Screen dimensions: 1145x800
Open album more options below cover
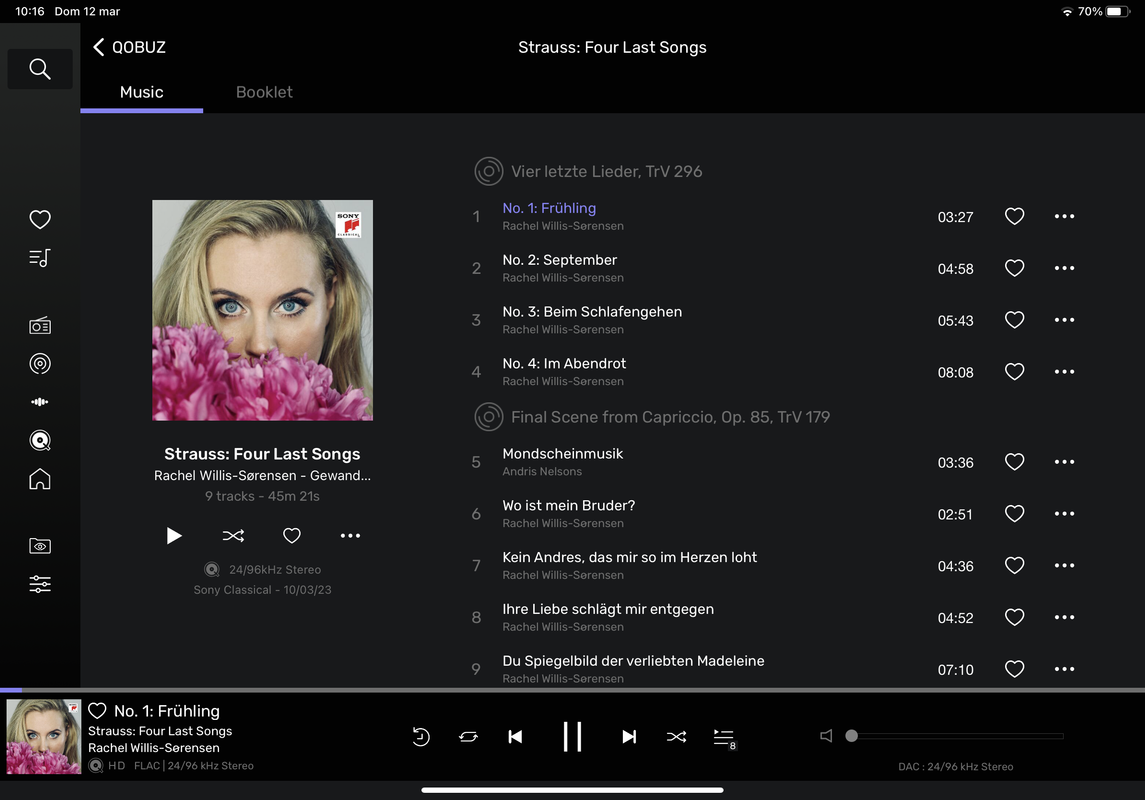click(351, 536)
